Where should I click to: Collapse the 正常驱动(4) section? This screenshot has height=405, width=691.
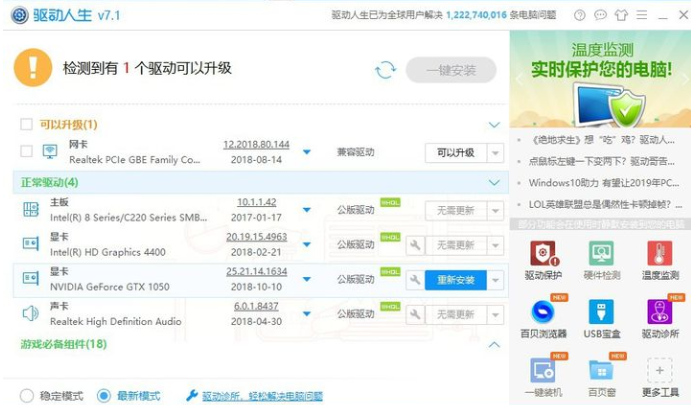[x=493, y=183]
